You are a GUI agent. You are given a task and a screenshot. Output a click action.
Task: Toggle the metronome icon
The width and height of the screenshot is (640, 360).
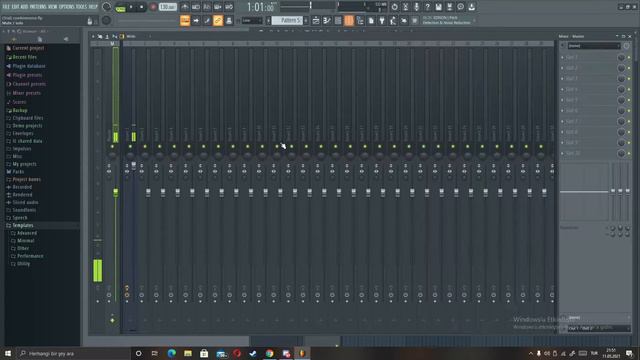(x=185, y=7)
